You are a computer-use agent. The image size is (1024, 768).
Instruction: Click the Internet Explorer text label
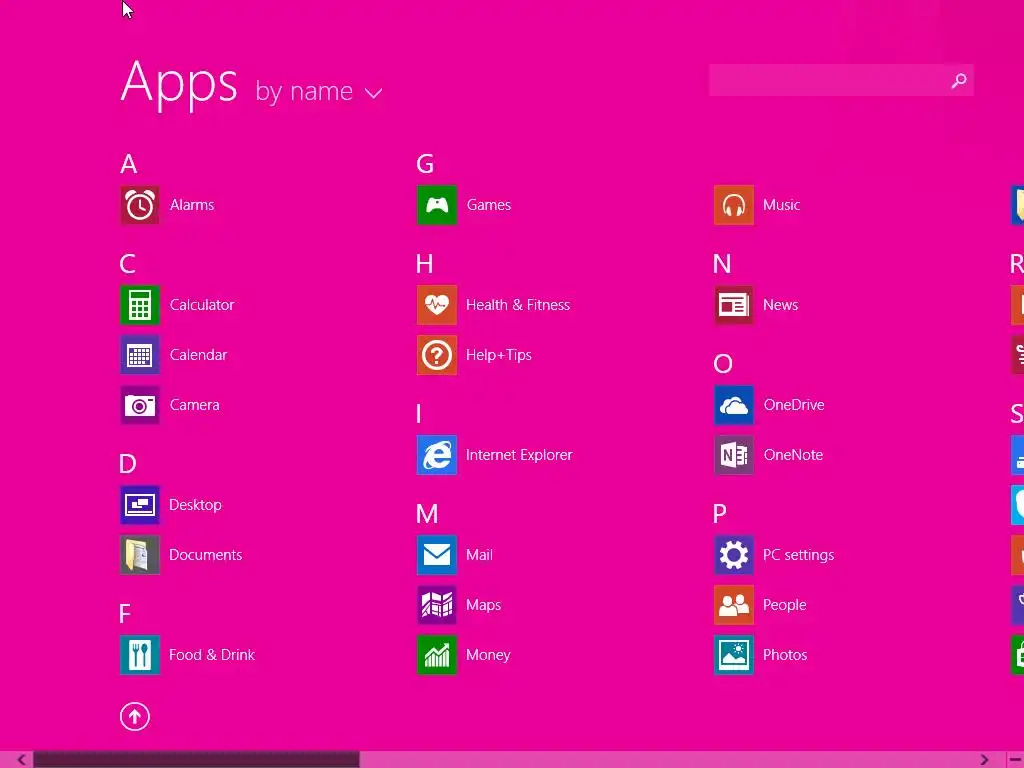[519, 455]
